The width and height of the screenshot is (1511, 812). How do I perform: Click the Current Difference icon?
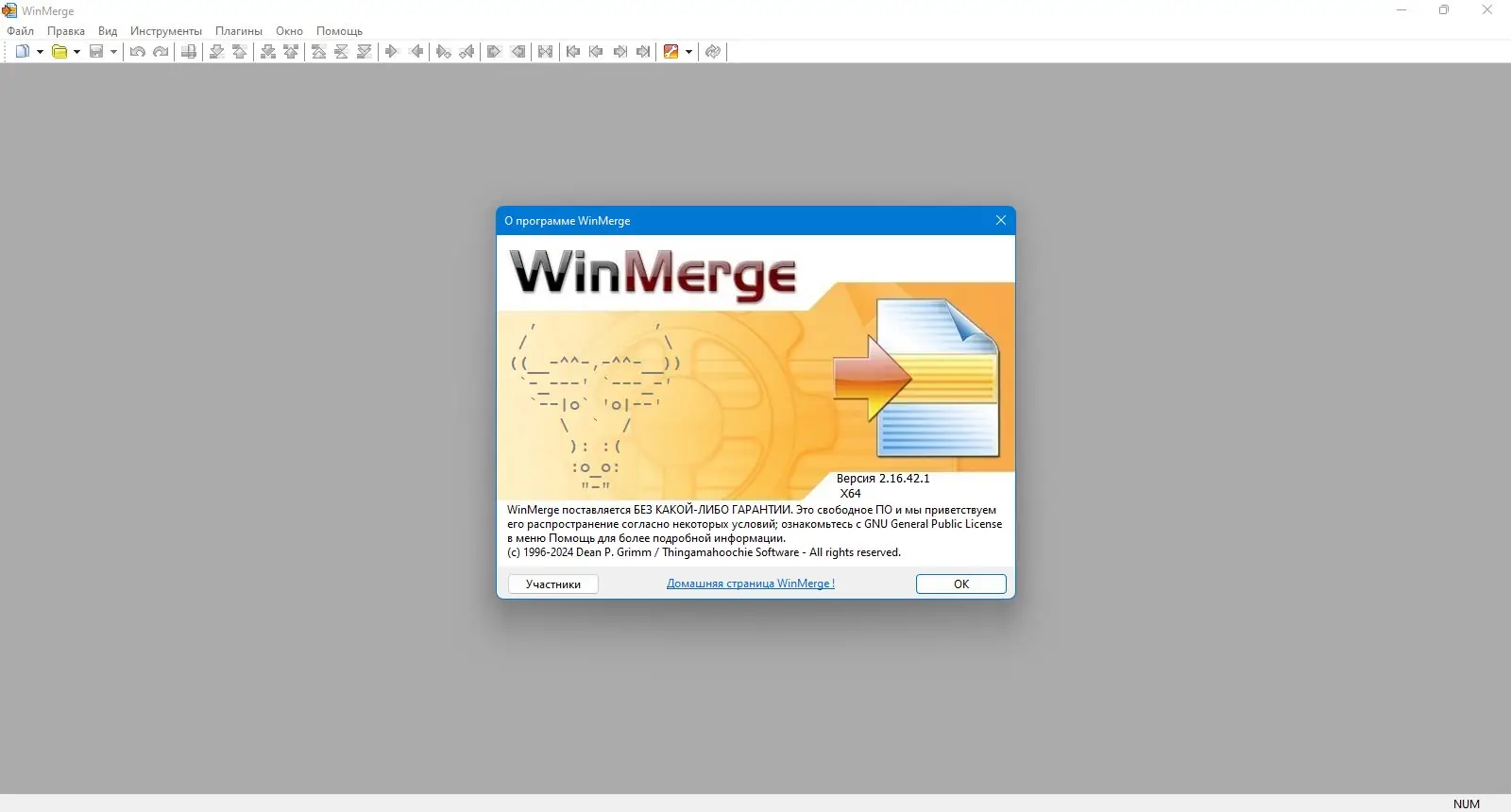(x=341, y=52)
